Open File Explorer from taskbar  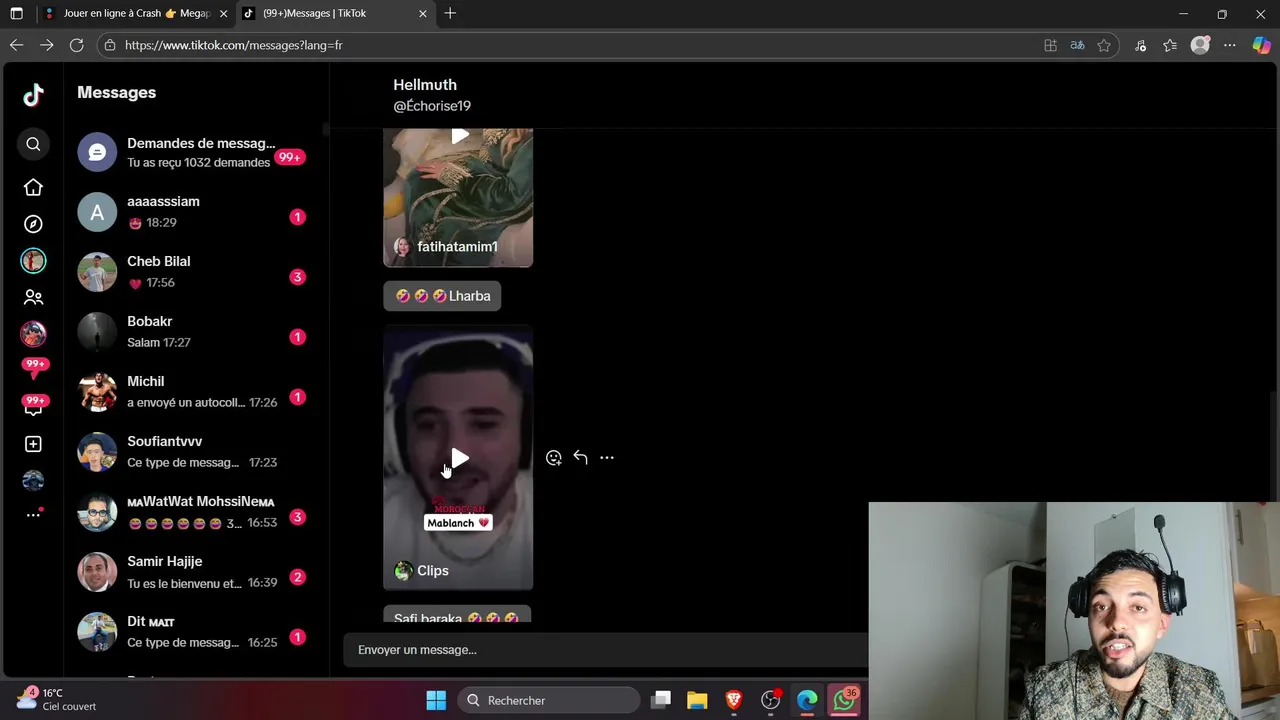tap(697, 700)
